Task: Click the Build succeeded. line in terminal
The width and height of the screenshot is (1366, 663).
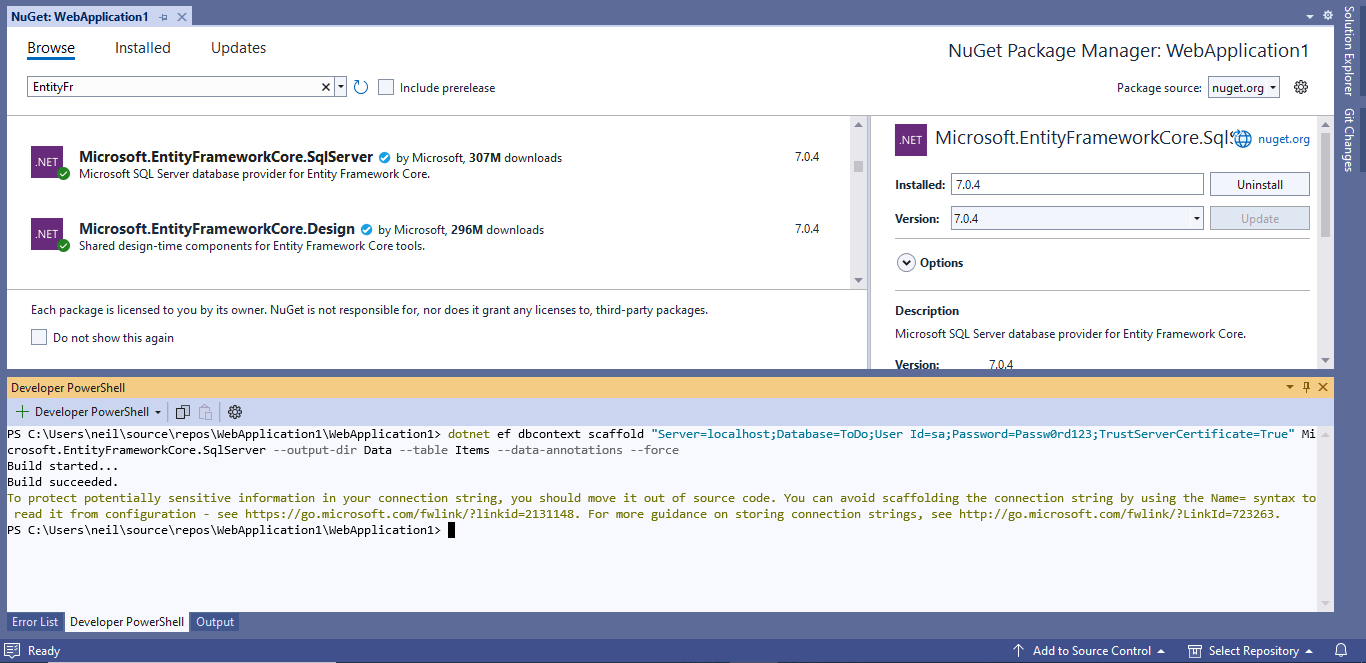Action: [x=62, y=482]
